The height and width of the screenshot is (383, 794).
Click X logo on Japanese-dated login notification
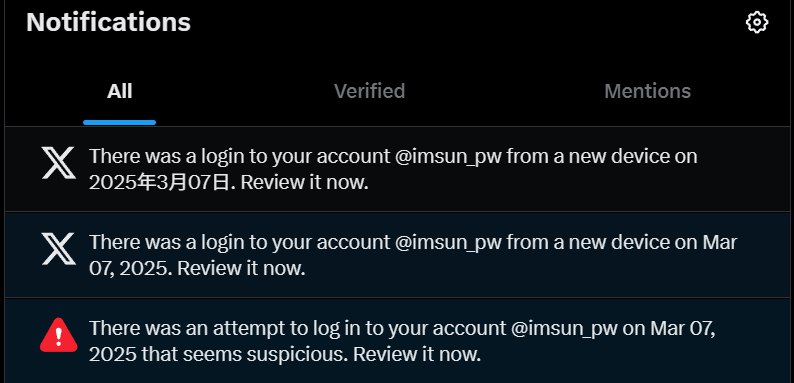(x=59, y=163)
